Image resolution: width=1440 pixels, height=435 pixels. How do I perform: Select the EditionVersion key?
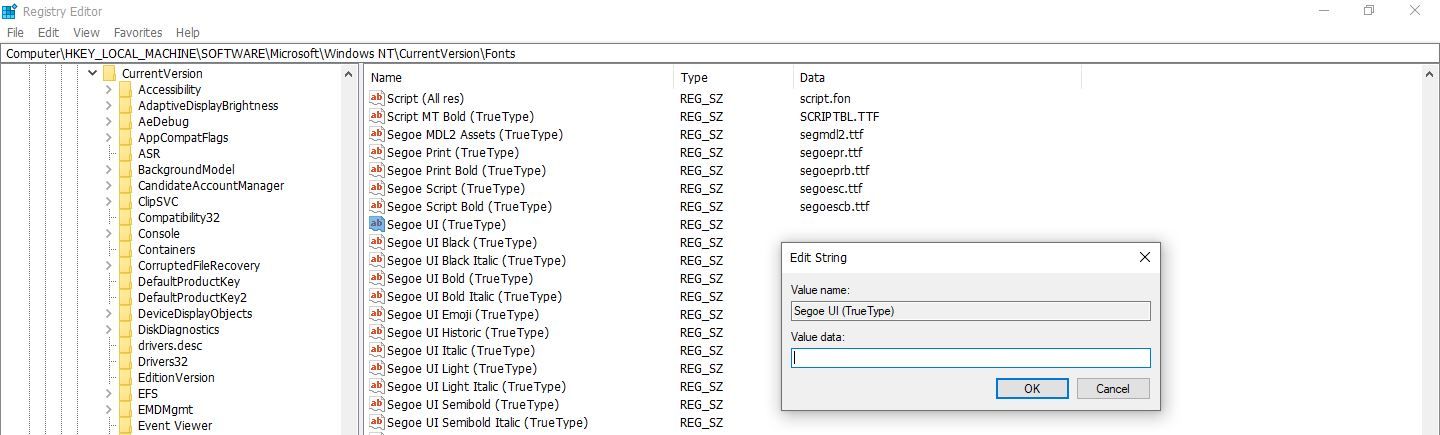click(x=176, y=377)
